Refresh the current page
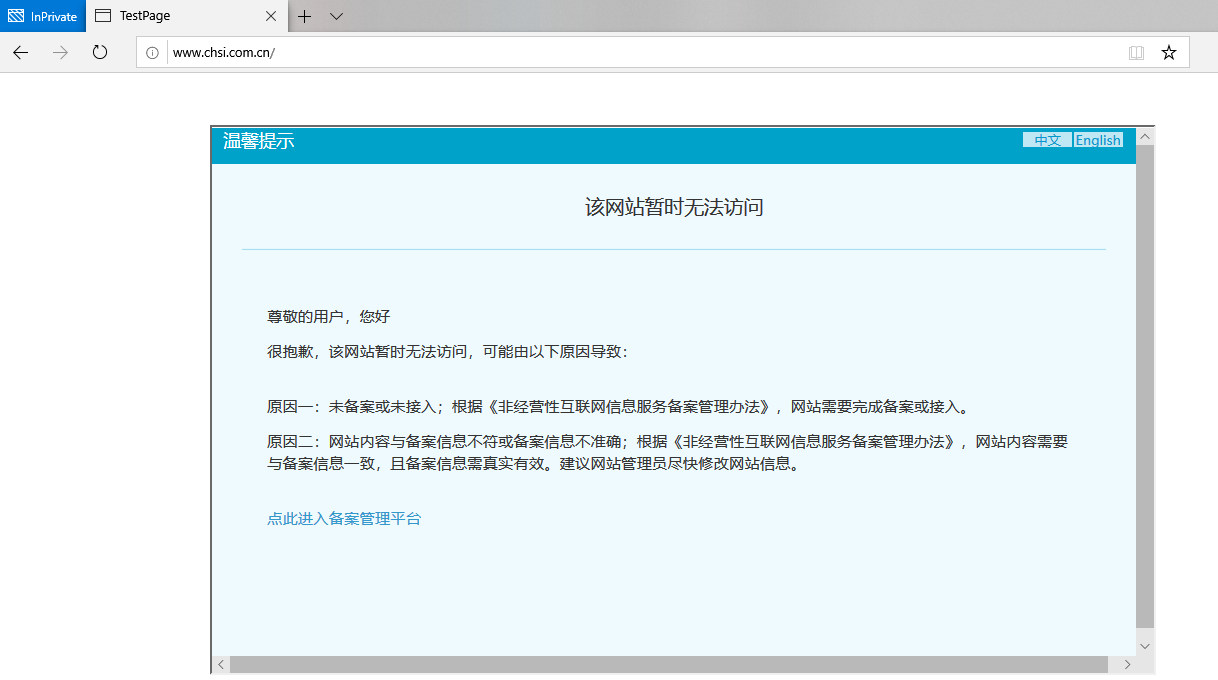The height and width of the screenshot is (680, 1218). pos(100,52)
